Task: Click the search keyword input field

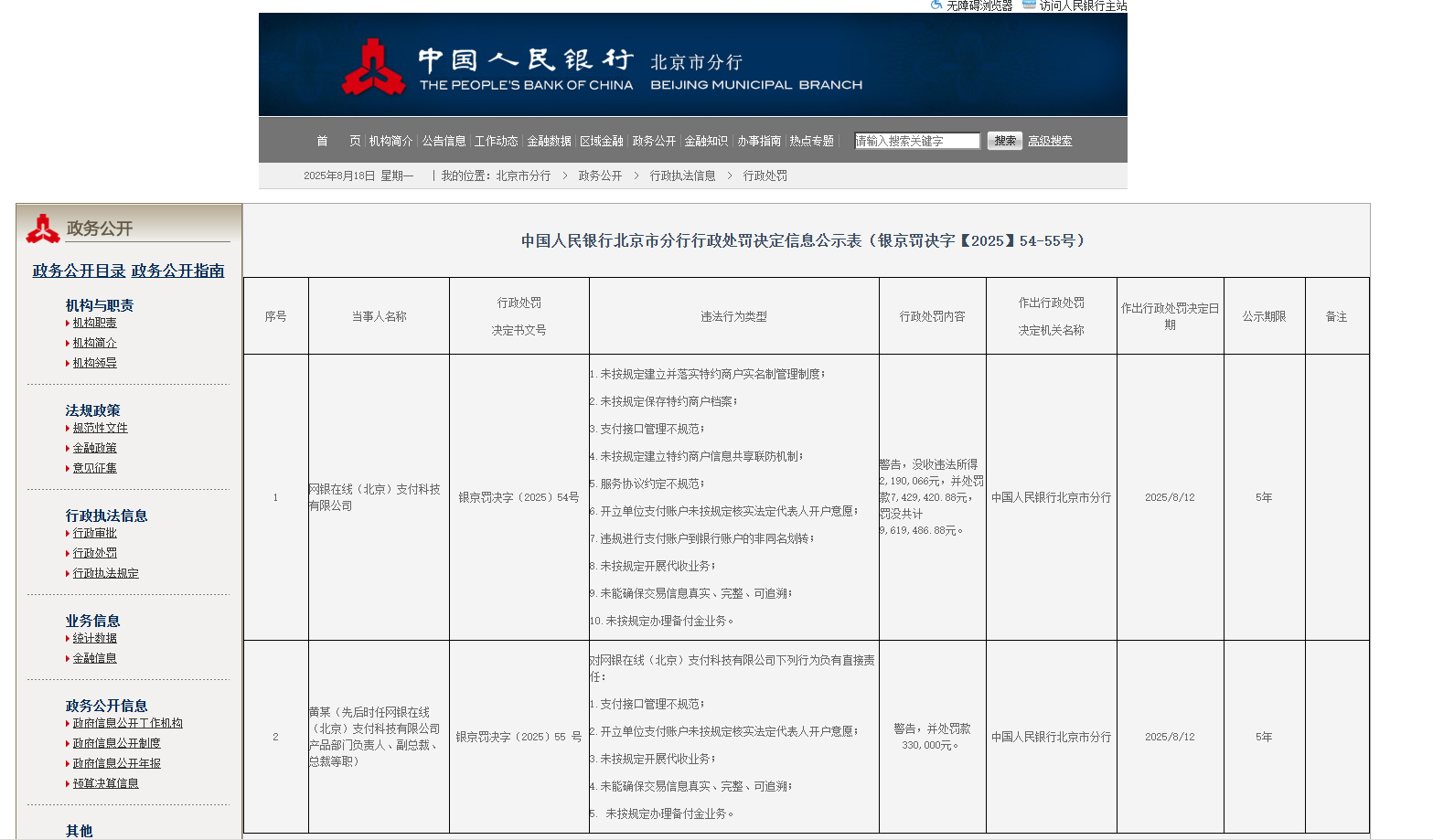Action: pyautogui.click(x=914, y=140)
